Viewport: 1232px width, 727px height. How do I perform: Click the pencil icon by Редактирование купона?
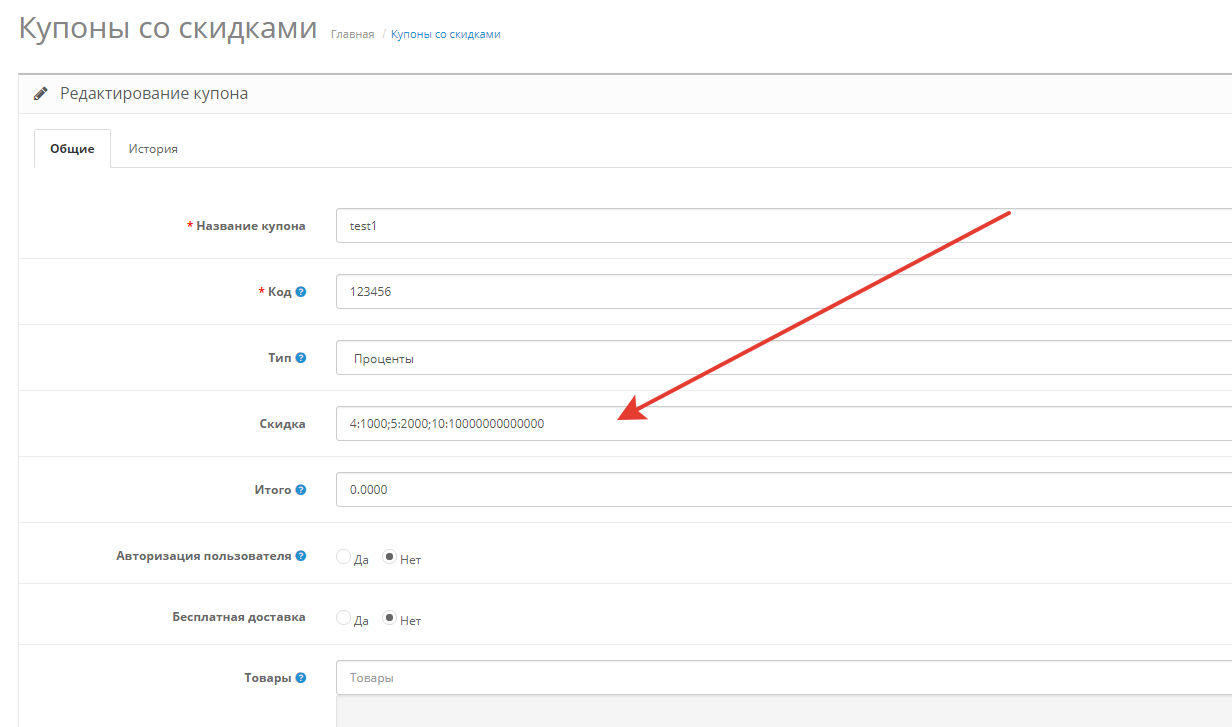(x=41, y=94)
